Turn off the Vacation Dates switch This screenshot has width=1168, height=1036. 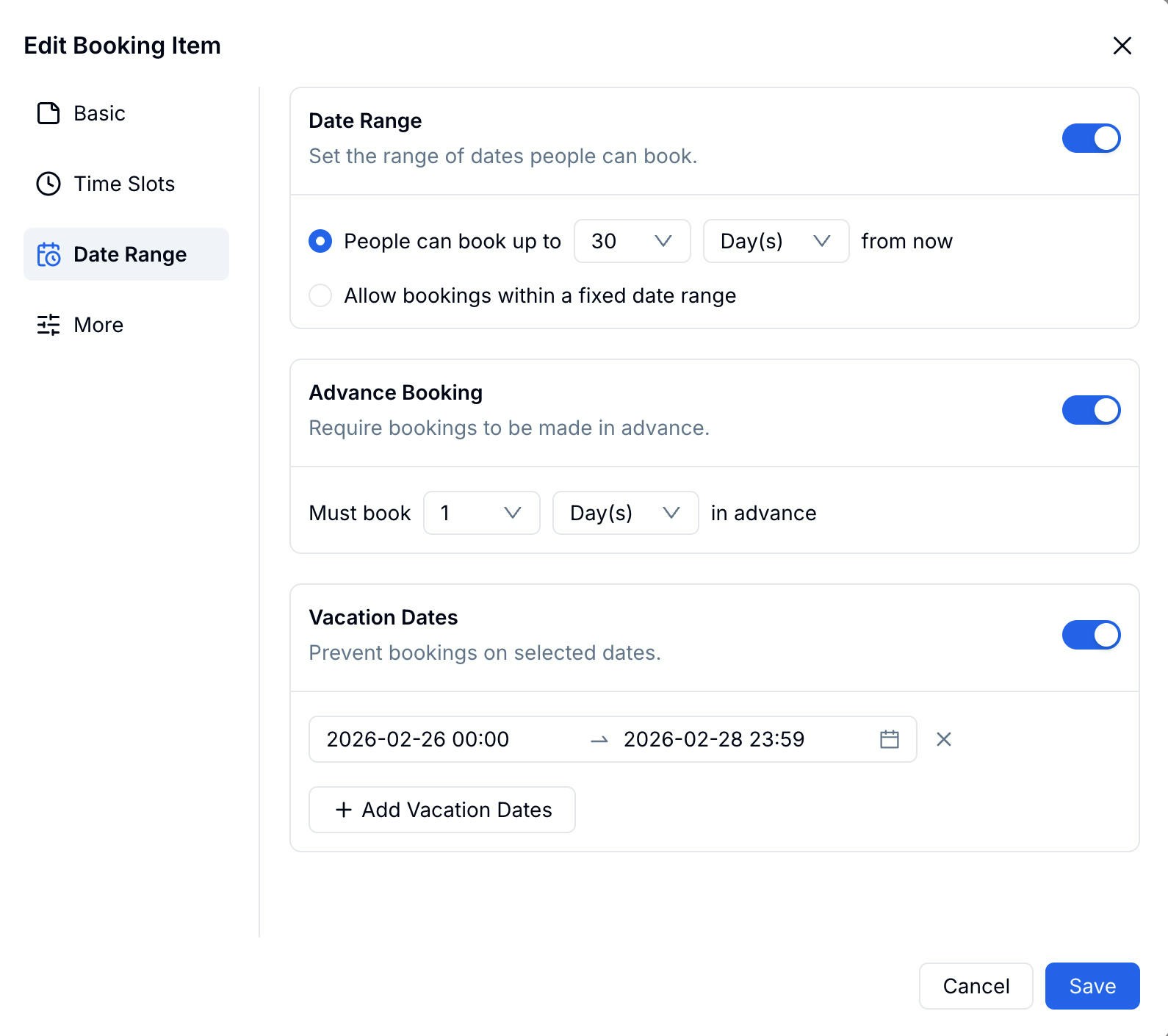click(x=1091, y=635)
